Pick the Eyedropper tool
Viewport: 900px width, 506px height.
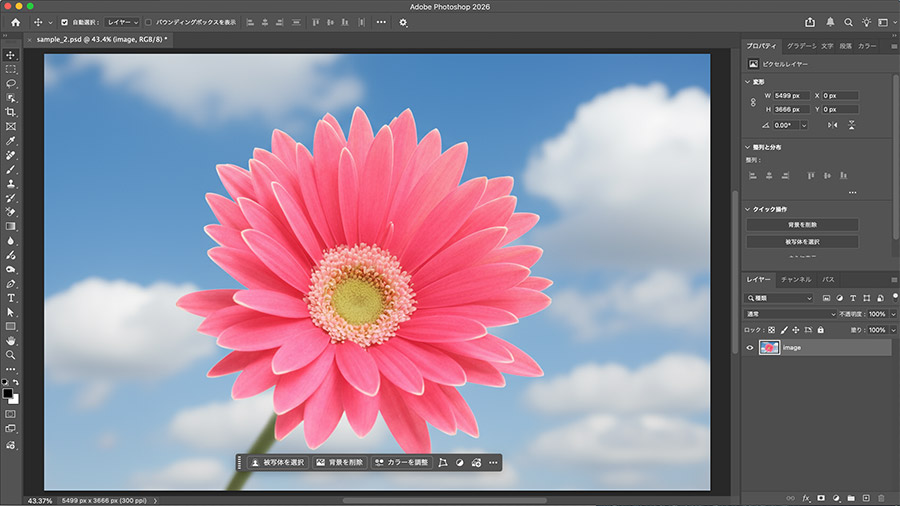click(11, 142)
